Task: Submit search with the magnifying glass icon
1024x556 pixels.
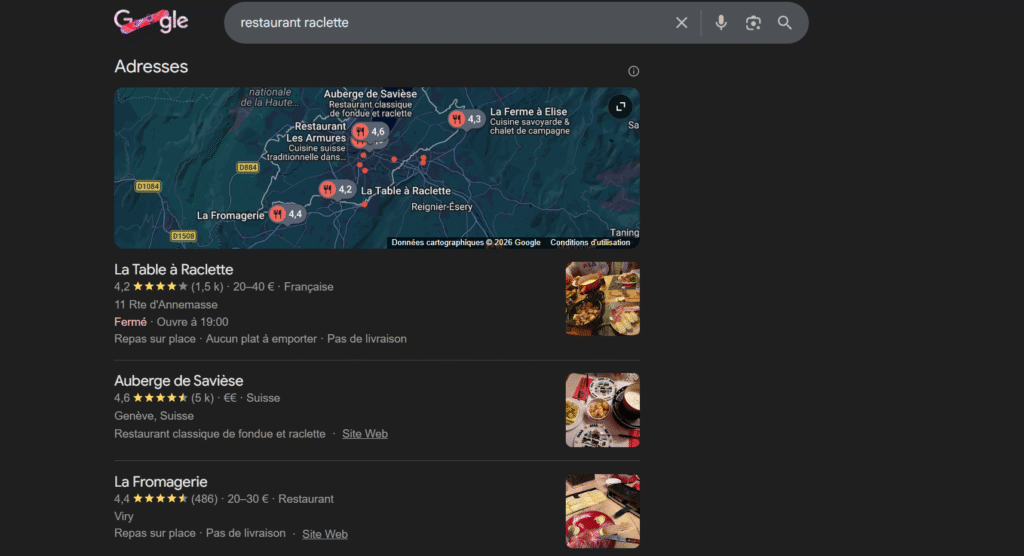Action: pos(785,23)
